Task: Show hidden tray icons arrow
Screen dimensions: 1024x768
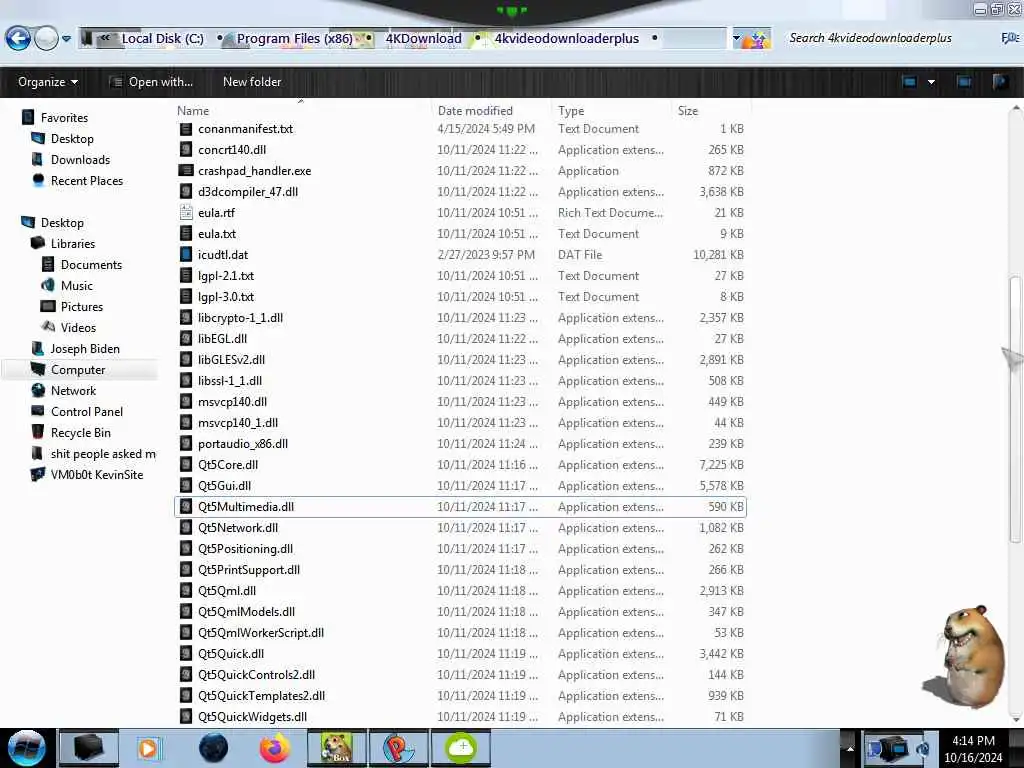Action: pos(850,748)
